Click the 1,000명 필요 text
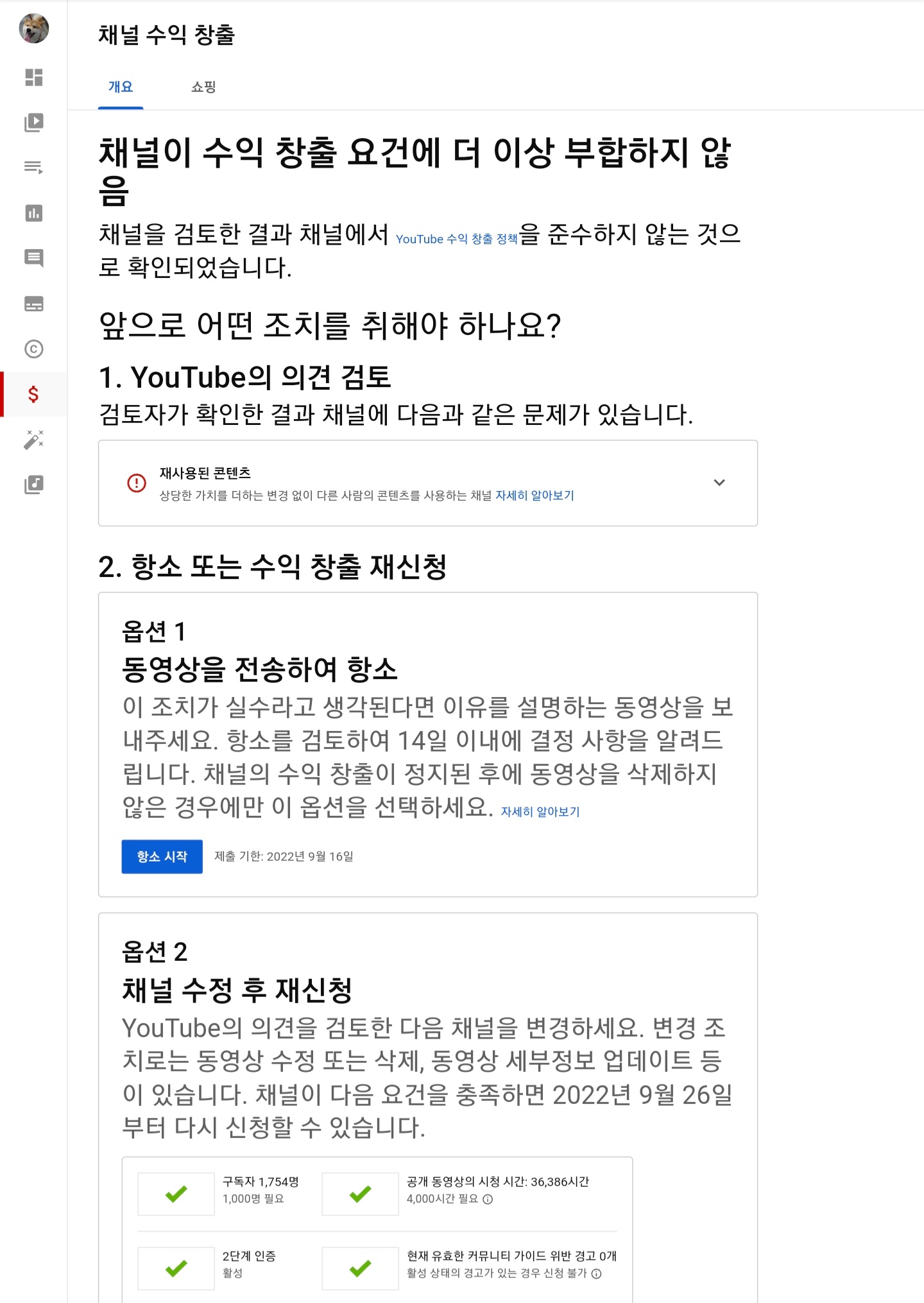The image size is (924, 1303). coord(253,1198)
